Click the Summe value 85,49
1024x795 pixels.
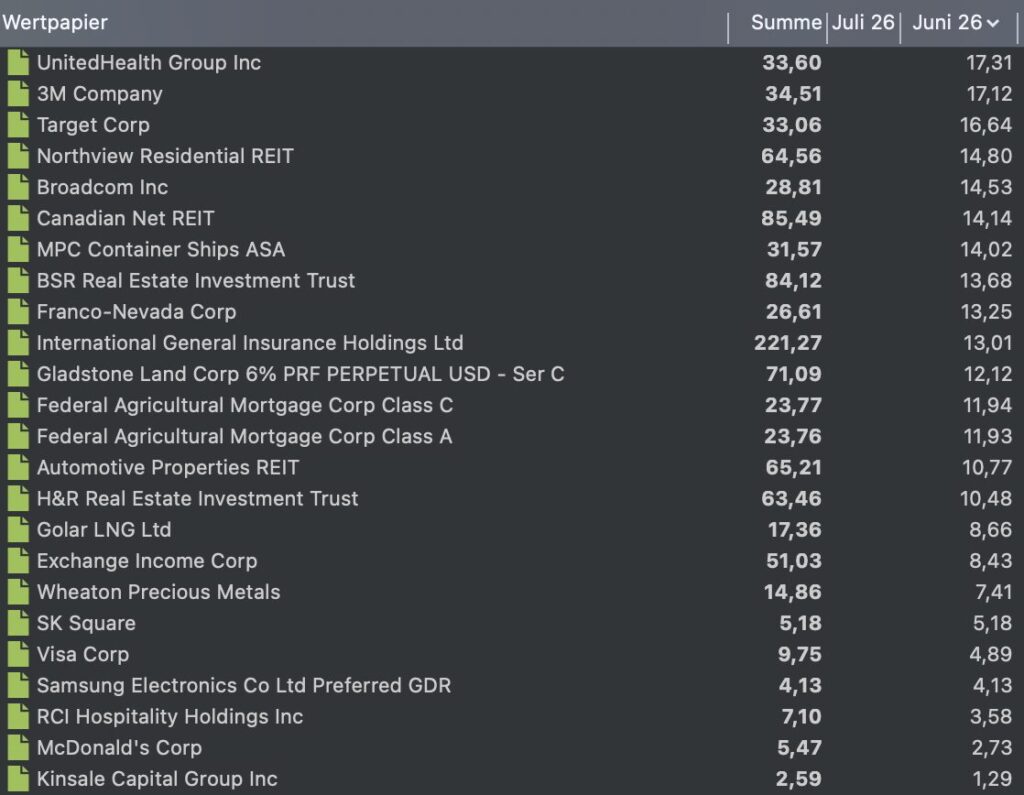(791, 218)
